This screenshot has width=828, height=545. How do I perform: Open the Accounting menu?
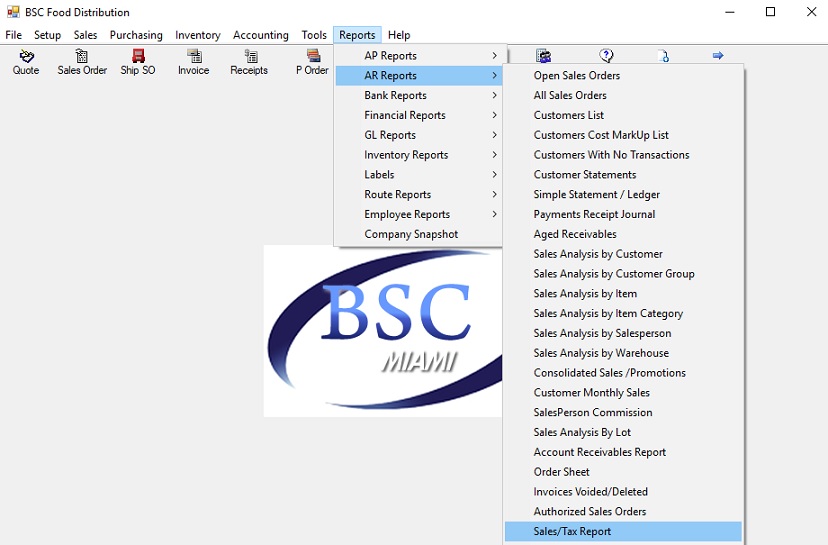tap(261, 35)
